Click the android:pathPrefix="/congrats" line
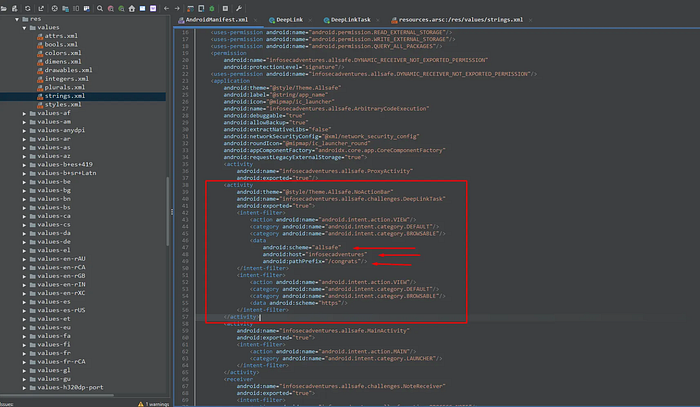This screenshot has width=700, height=407. [x=315, y=261]
